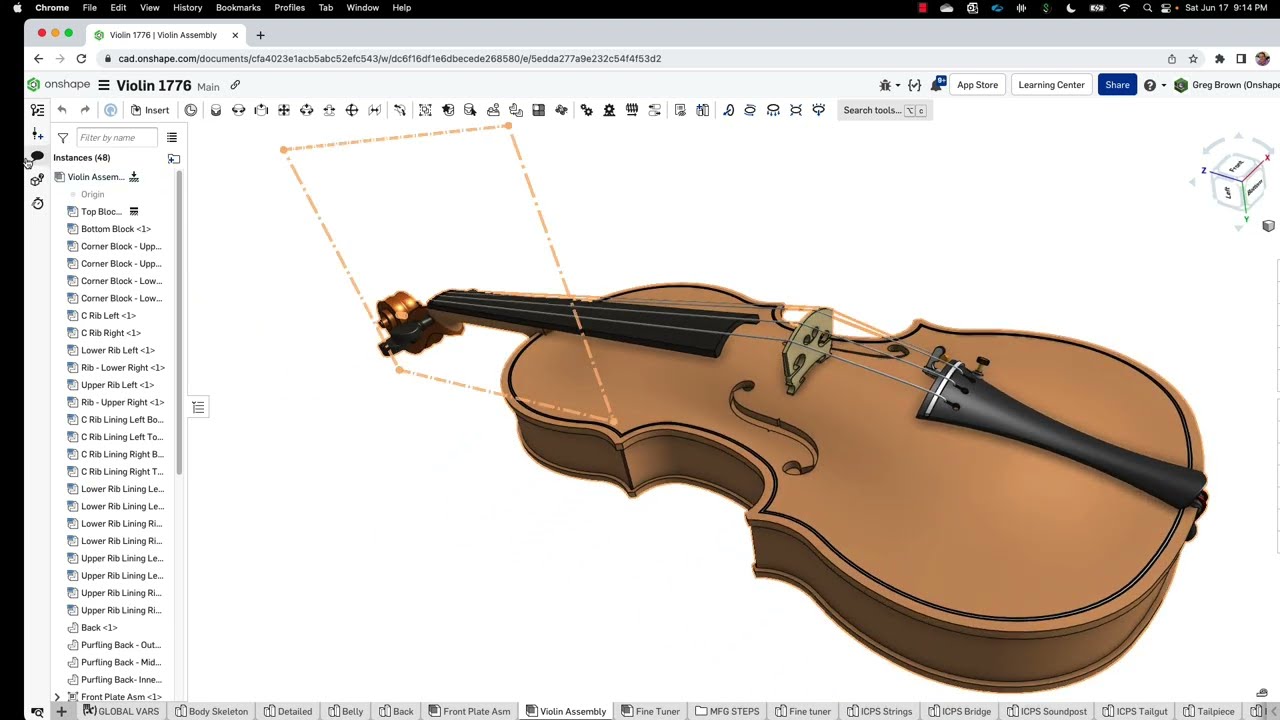Open the Configurations panel icon in sidebar
Image resolution: width=1280 pixels, height=720 pixels.
tap(37, 180)
